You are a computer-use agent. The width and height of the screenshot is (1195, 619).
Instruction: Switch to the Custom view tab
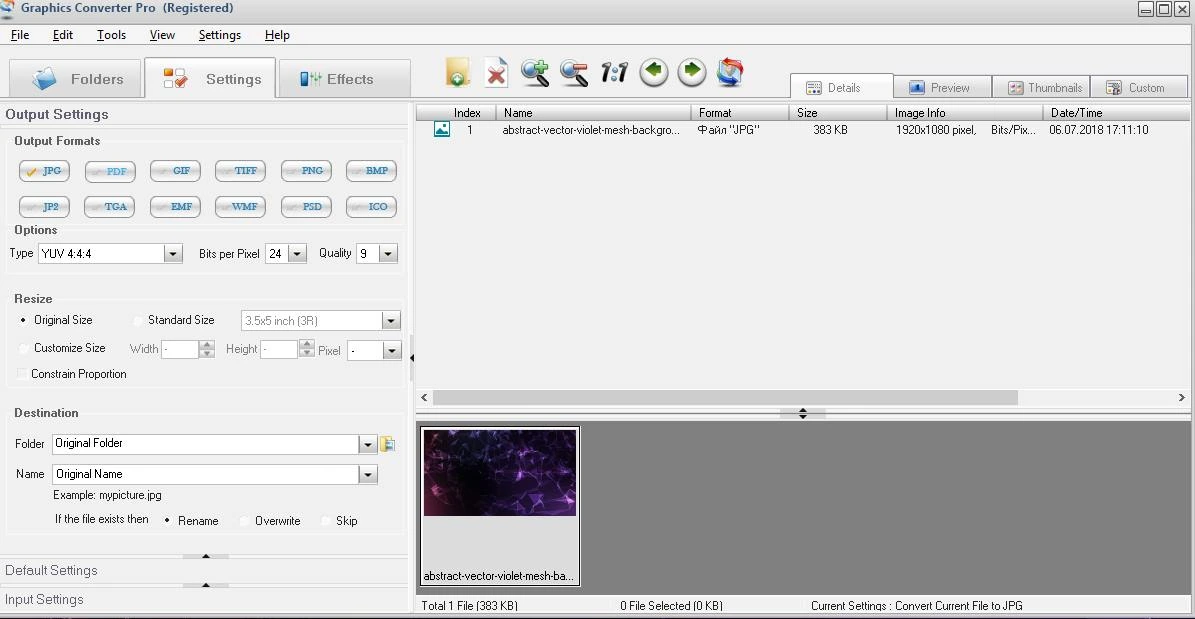click(1139, 87)
